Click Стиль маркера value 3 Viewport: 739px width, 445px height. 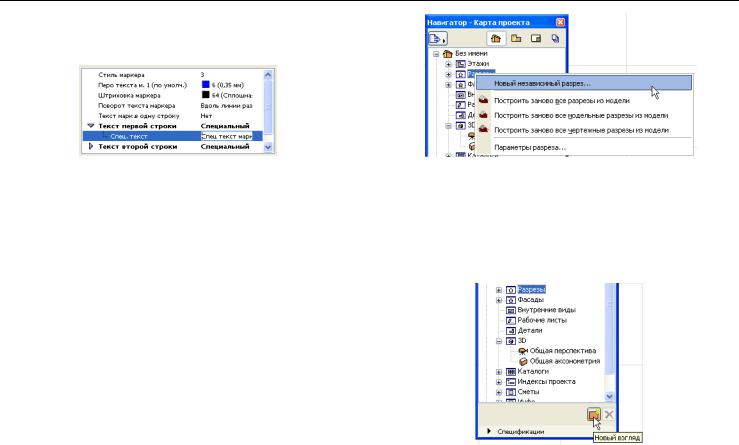tap(202, 75)
